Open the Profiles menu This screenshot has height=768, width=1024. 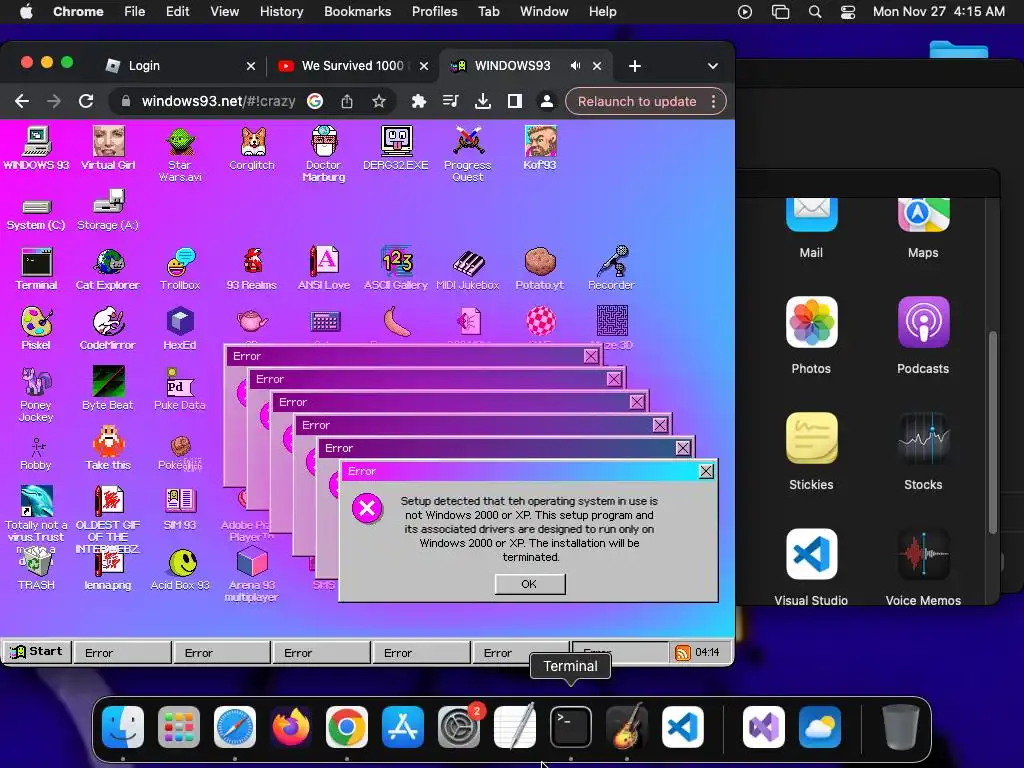click(x=434, y=12)
